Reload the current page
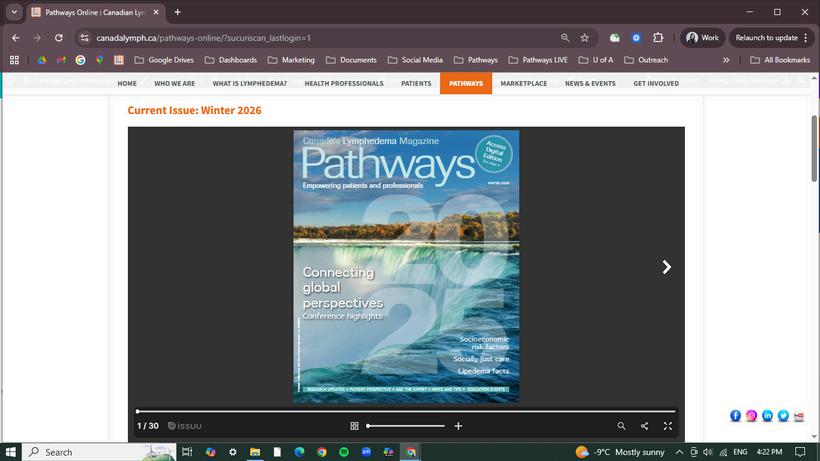 pos(59,38)
